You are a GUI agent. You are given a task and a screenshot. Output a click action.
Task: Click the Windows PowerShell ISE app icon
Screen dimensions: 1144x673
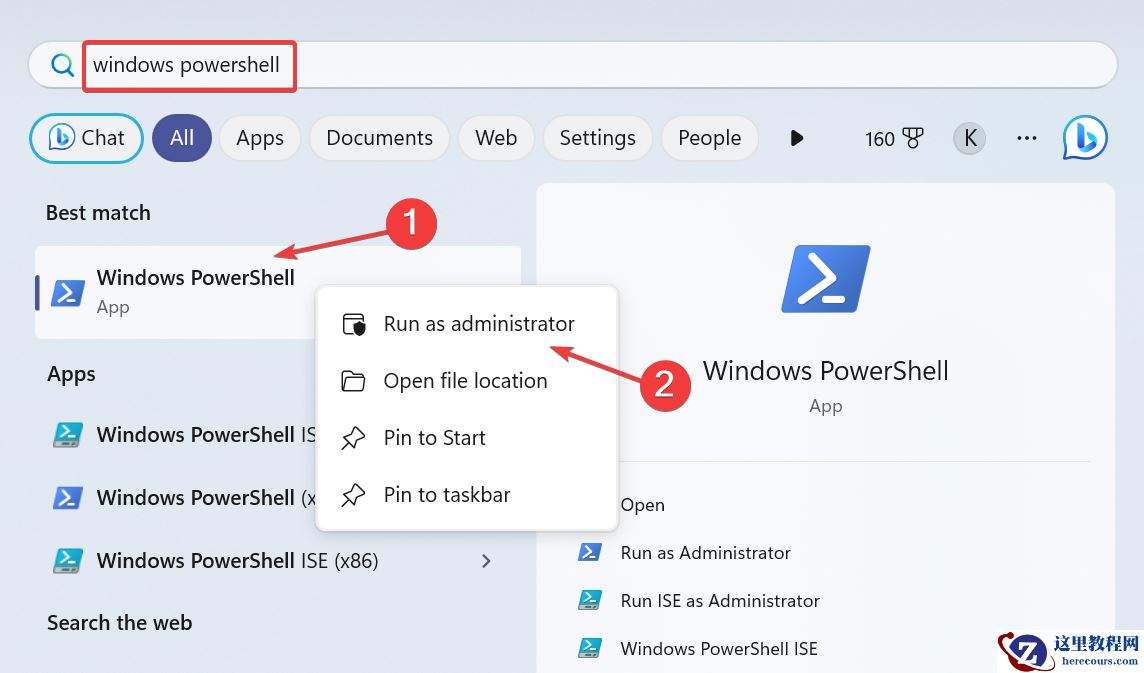[x=68, y=435]
